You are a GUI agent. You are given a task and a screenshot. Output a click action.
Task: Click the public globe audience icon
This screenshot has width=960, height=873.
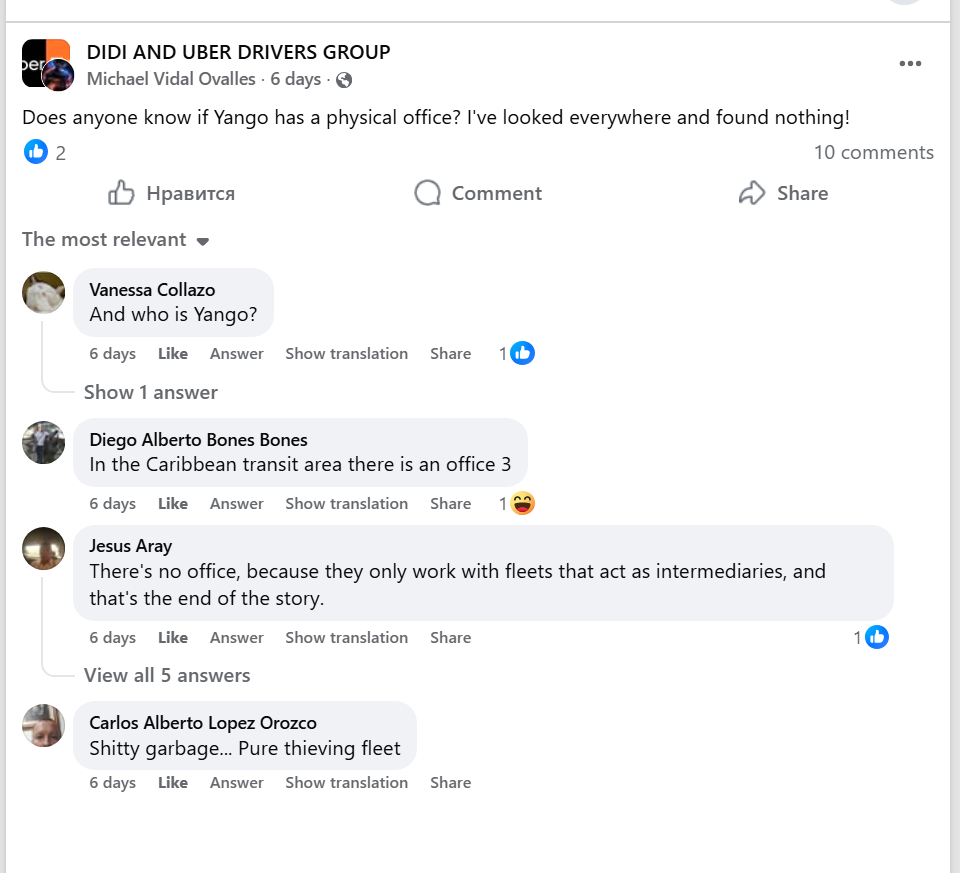(344, 79)
